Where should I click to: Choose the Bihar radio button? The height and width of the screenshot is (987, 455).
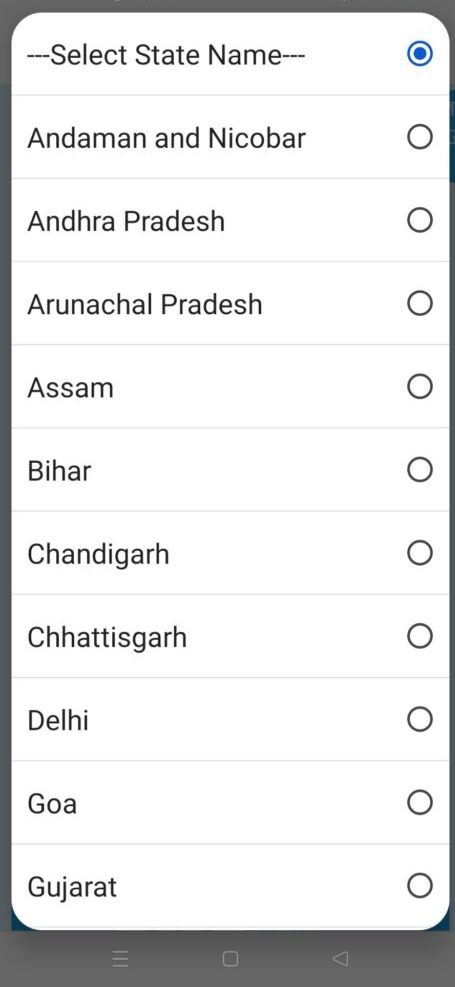(x=420, y=470)
